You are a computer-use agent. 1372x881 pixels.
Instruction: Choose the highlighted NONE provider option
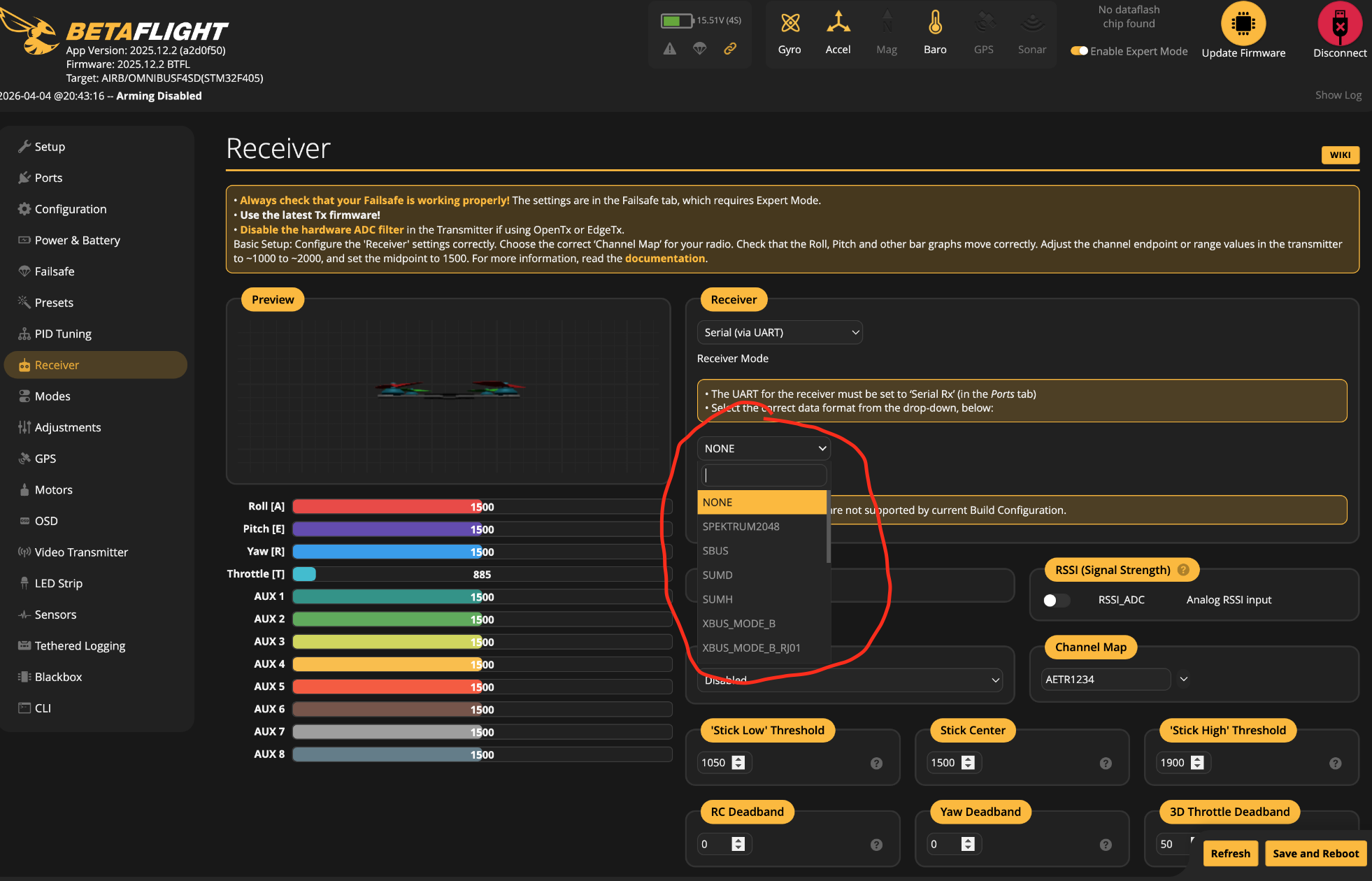click(x=762, y=502)
